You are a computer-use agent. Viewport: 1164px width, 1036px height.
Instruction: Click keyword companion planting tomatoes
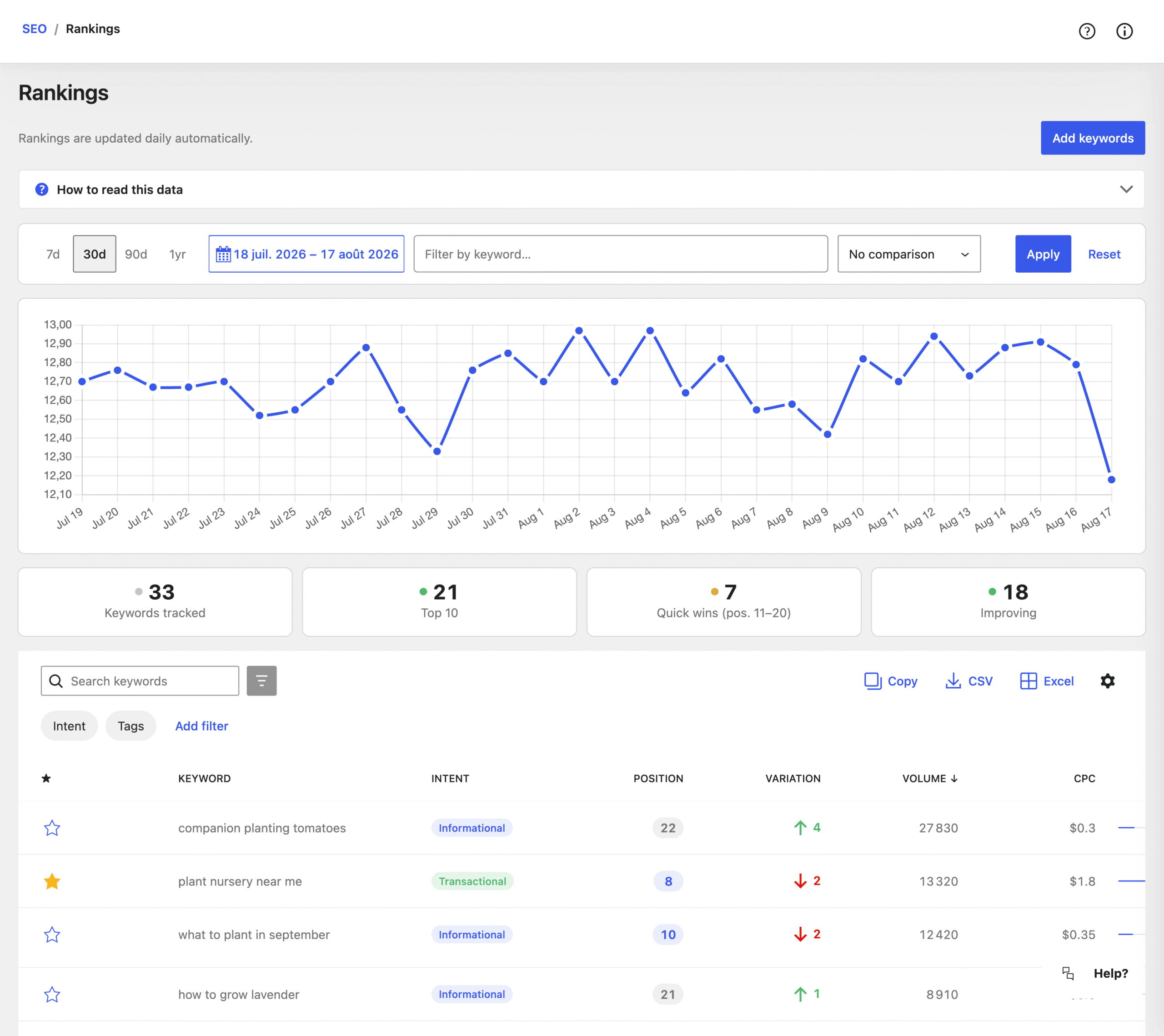[x=262, y=828]
